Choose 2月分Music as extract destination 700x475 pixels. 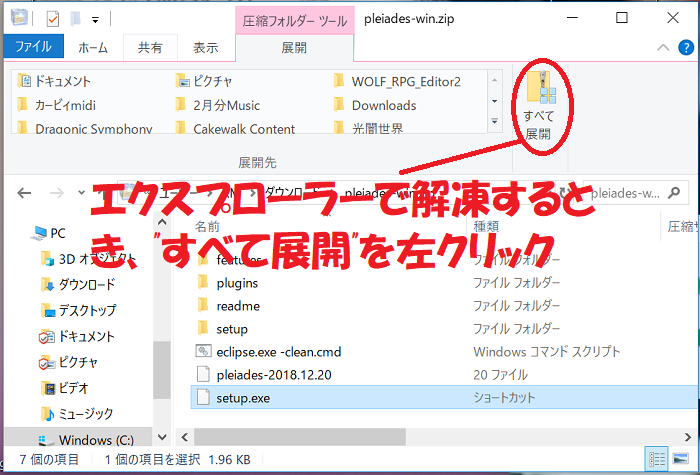218,105
